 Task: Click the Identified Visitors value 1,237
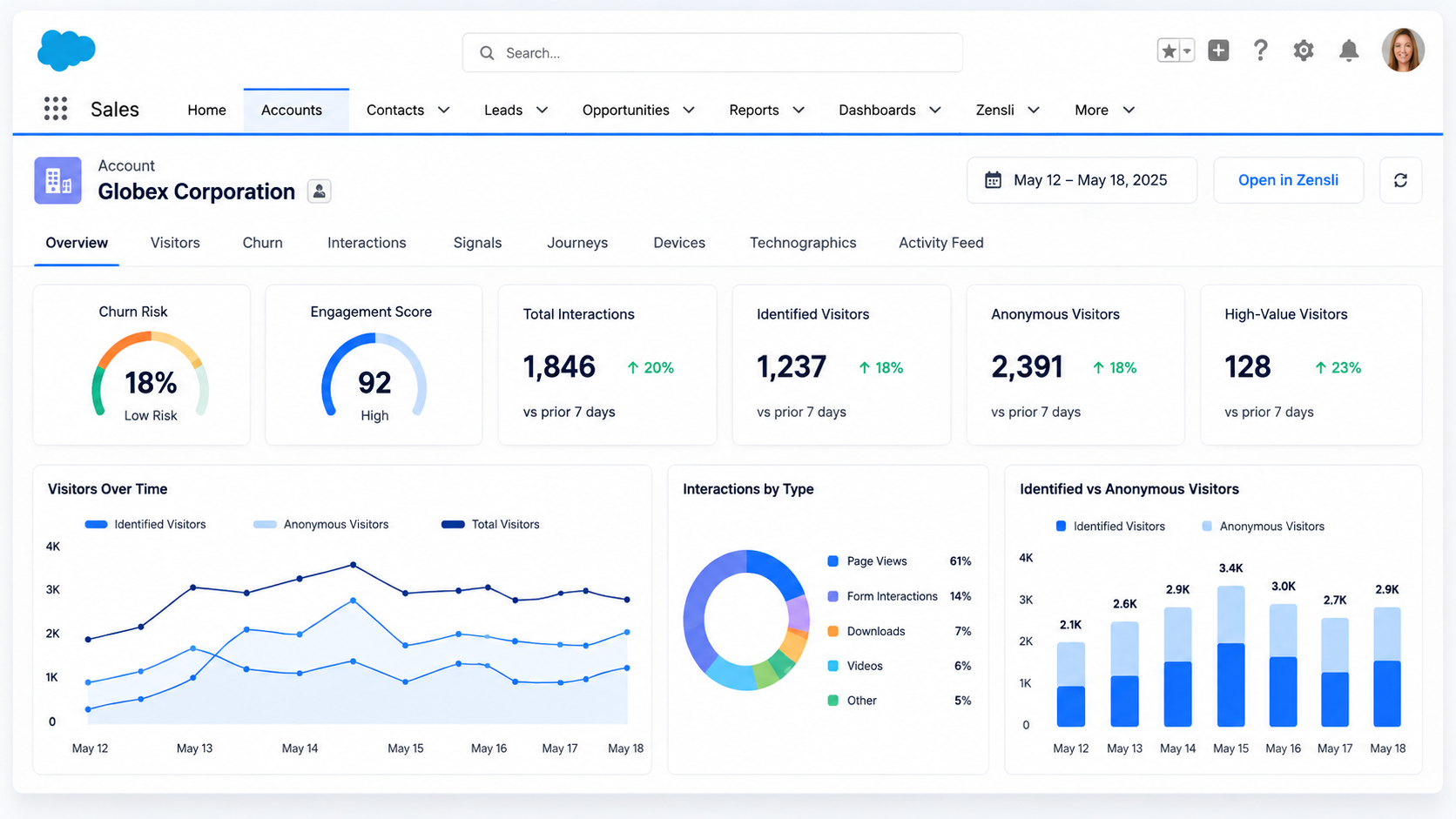pyautogui.click(x=791, y=367)
